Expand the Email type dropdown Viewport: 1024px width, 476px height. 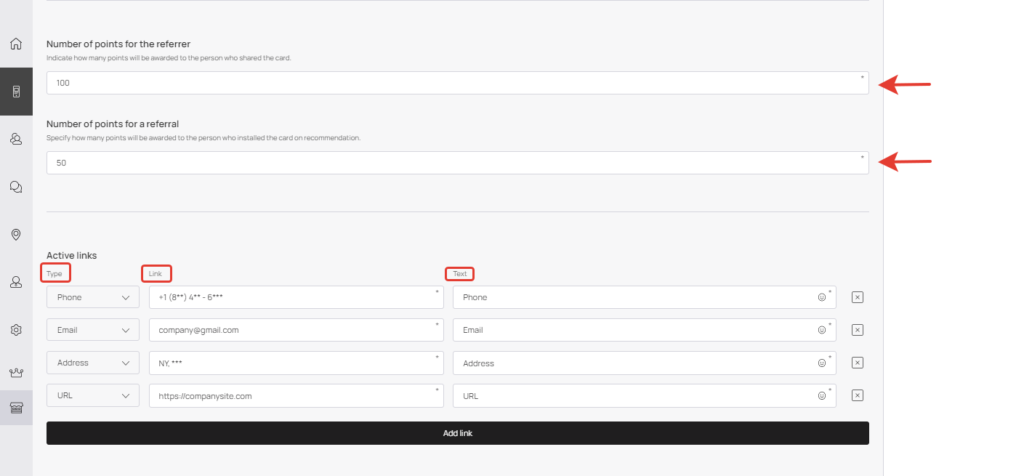(93, 330)
